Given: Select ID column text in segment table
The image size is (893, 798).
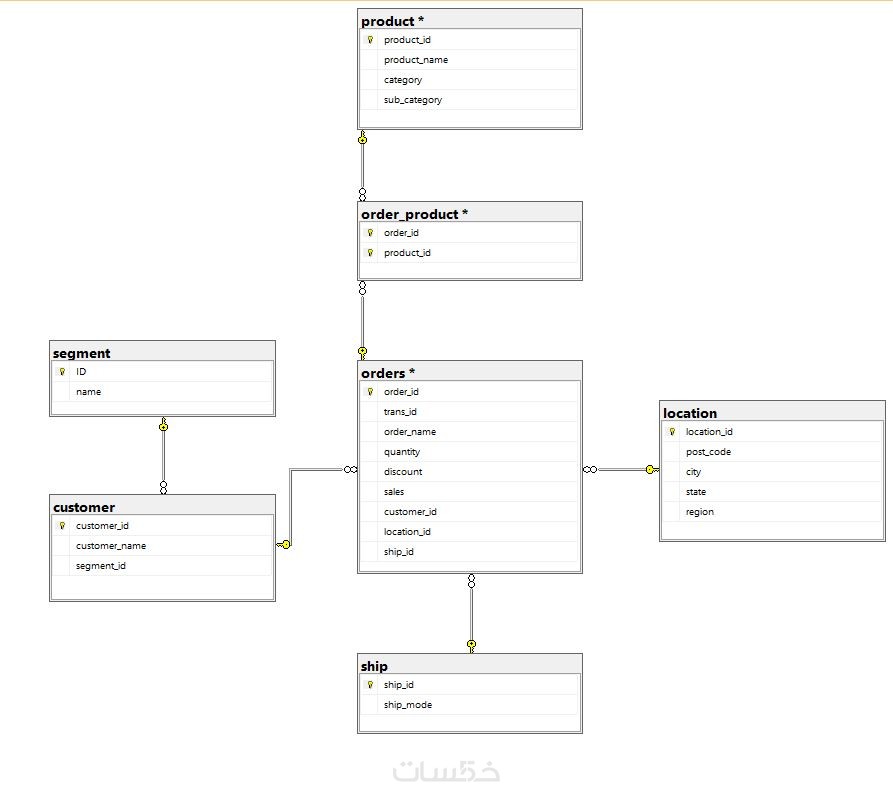Looking at the screenshot, I should click(x=81, y=372).
